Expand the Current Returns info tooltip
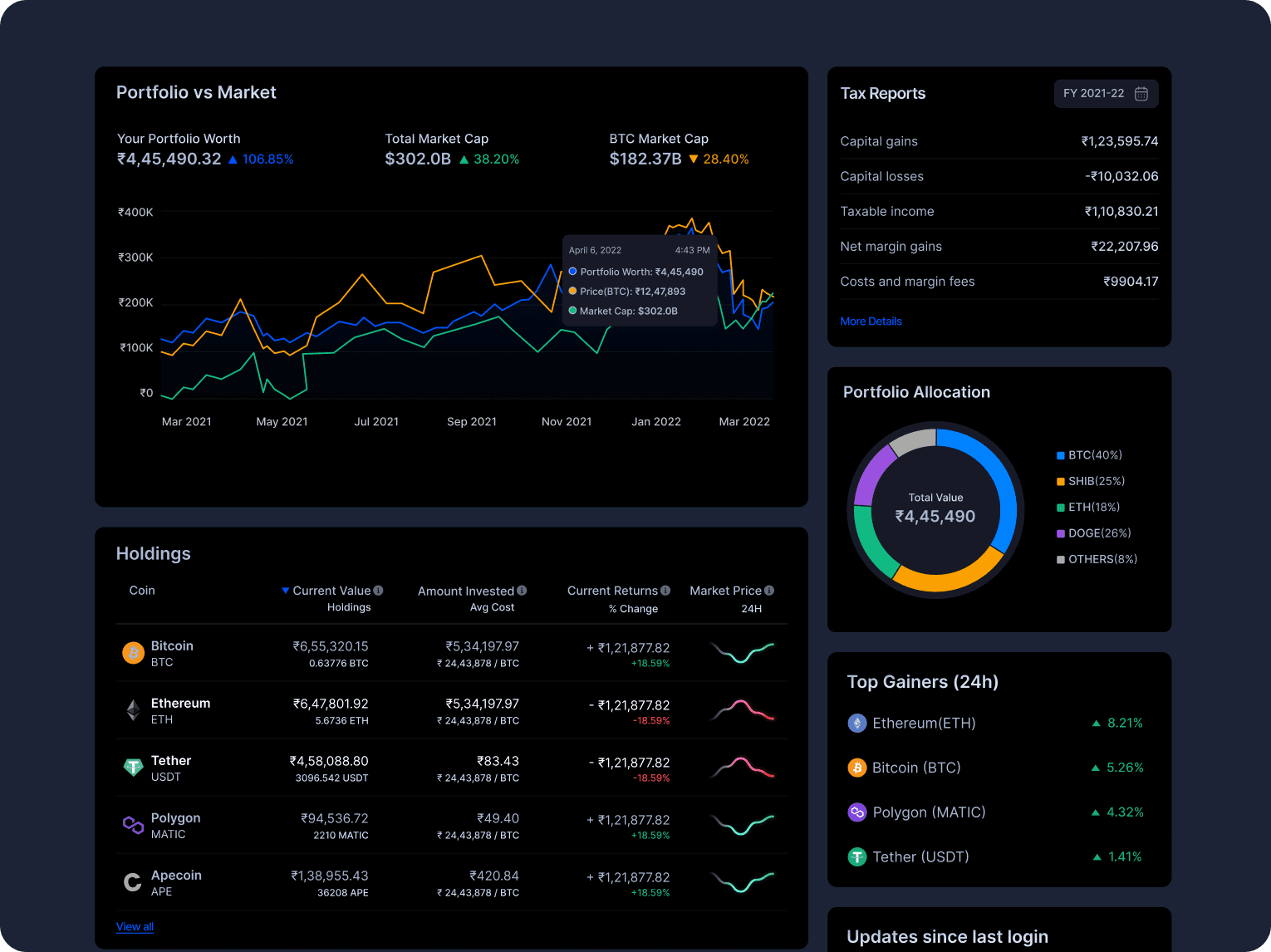Viewport: 1271px width, 952px height. (x=665, y=590)
